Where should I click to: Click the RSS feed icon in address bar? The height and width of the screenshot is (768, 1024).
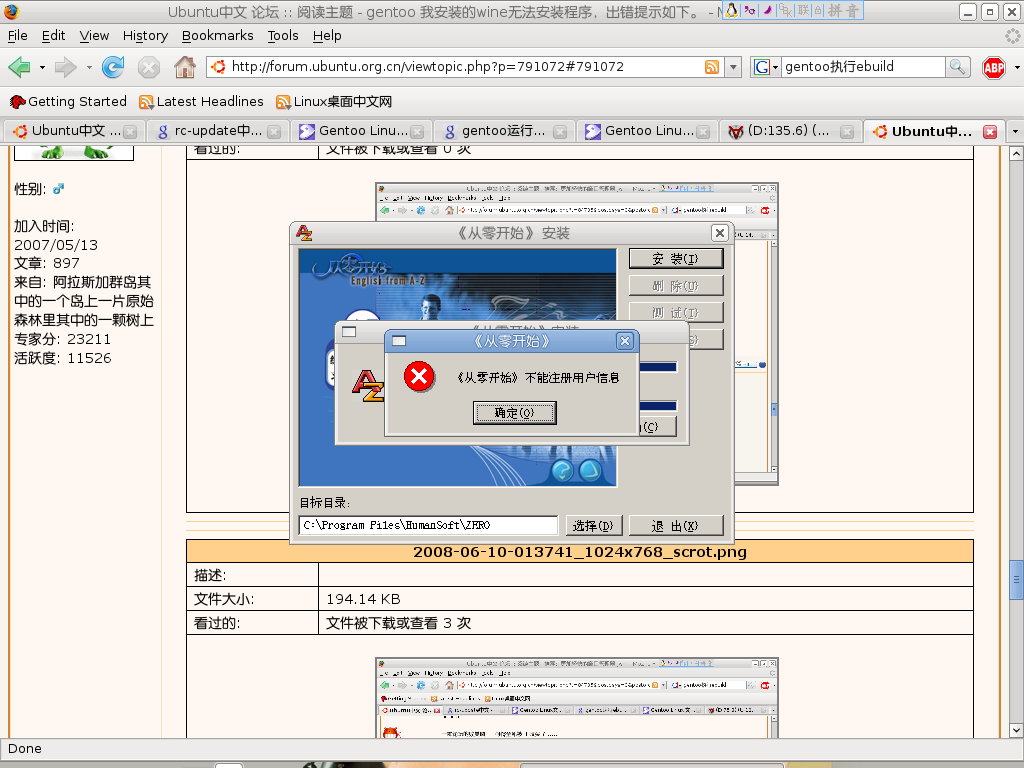(712, 67)
